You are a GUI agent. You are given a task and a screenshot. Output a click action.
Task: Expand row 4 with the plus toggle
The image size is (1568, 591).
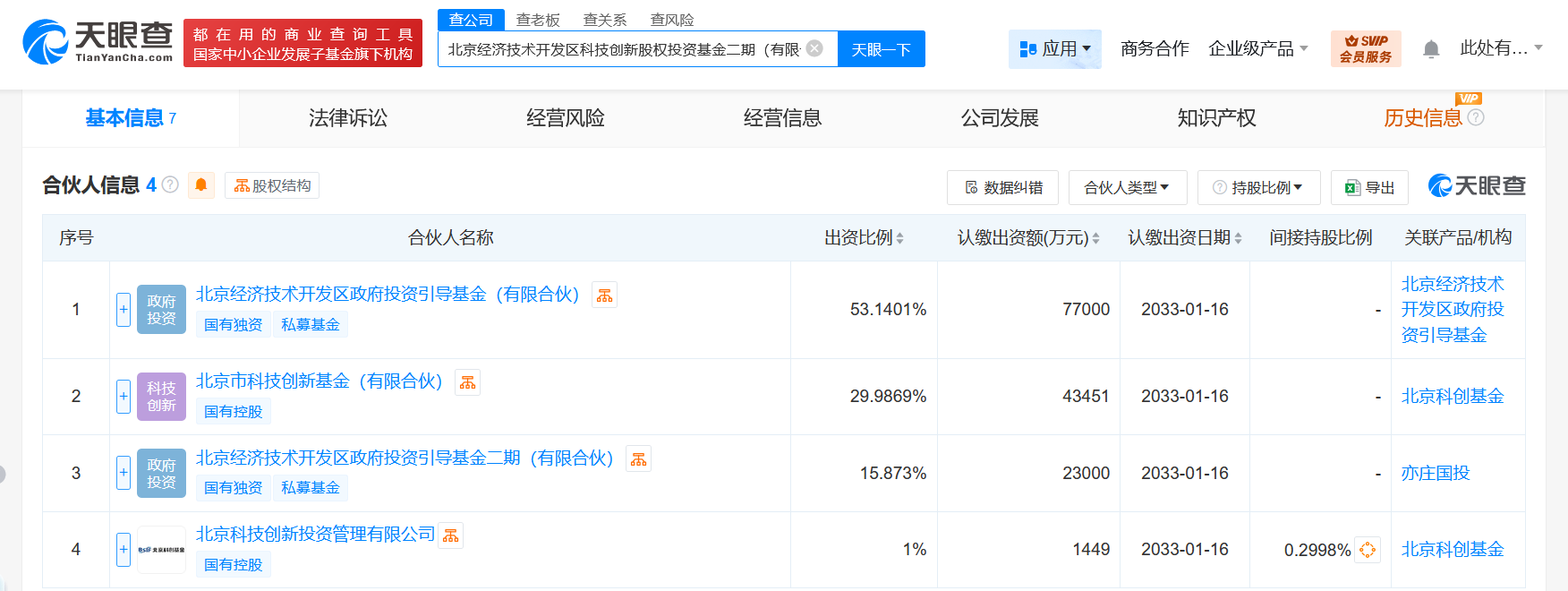coord(124,549)
